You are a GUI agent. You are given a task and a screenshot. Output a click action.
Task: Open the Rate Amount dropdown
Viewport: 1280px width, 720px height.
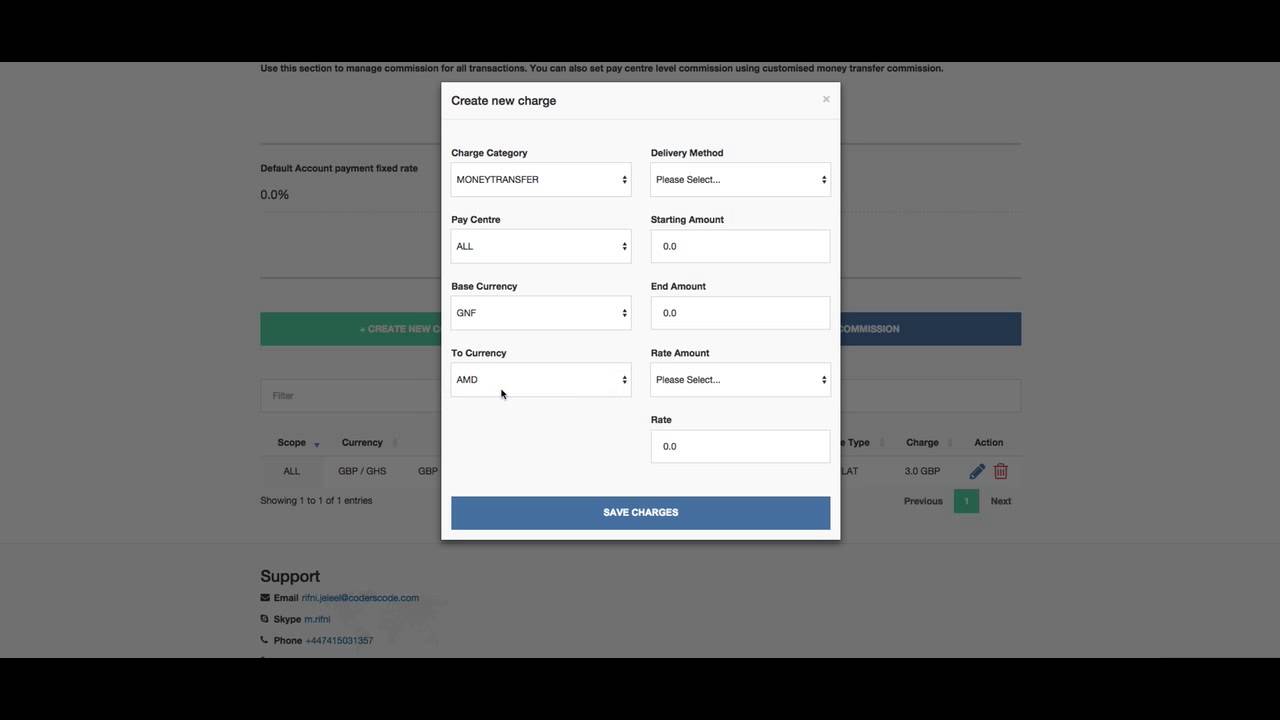(740, 380)
